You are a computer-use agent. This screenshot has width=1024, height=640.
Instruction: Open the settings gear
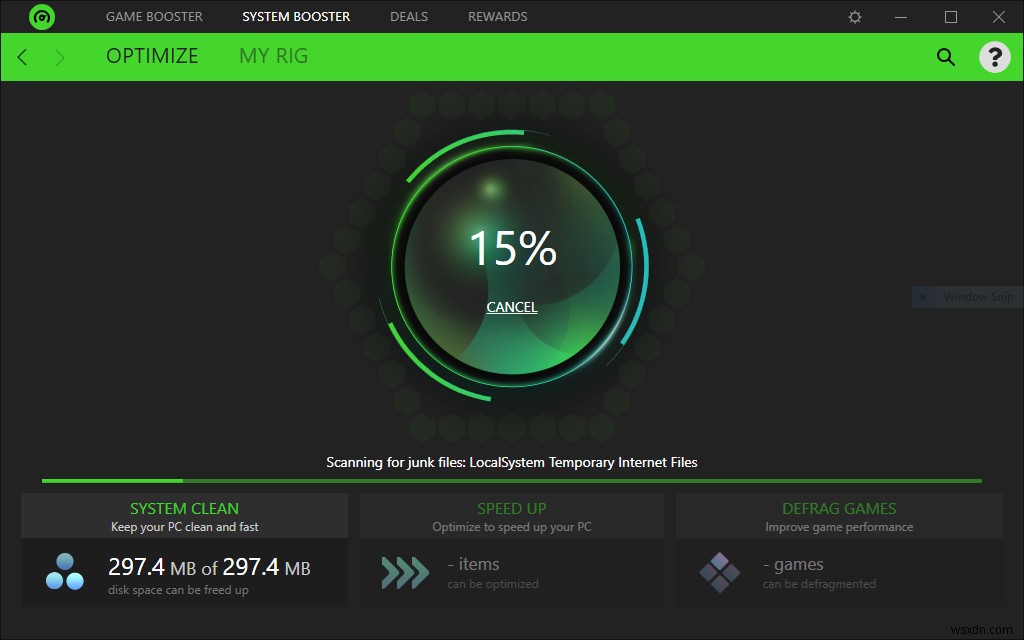[x=854, y=16]
